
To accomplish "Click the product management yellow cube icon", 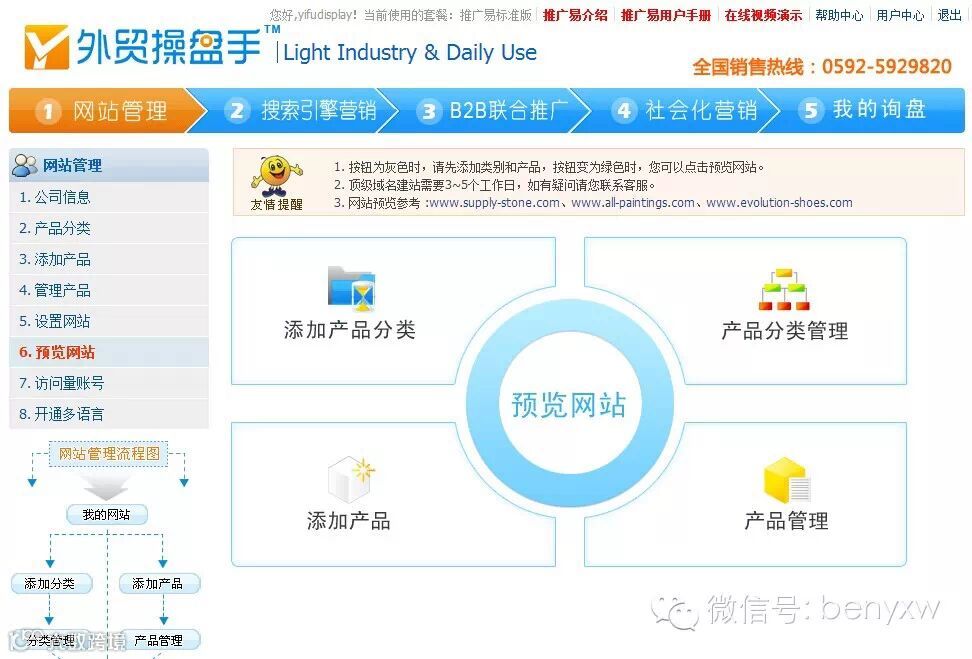I will click(787, 480).
